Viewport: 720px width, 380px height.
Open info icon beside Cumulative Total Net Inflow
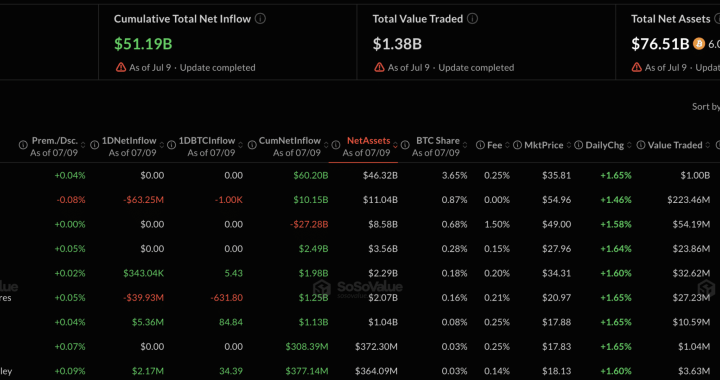click(x=260, y=19)
